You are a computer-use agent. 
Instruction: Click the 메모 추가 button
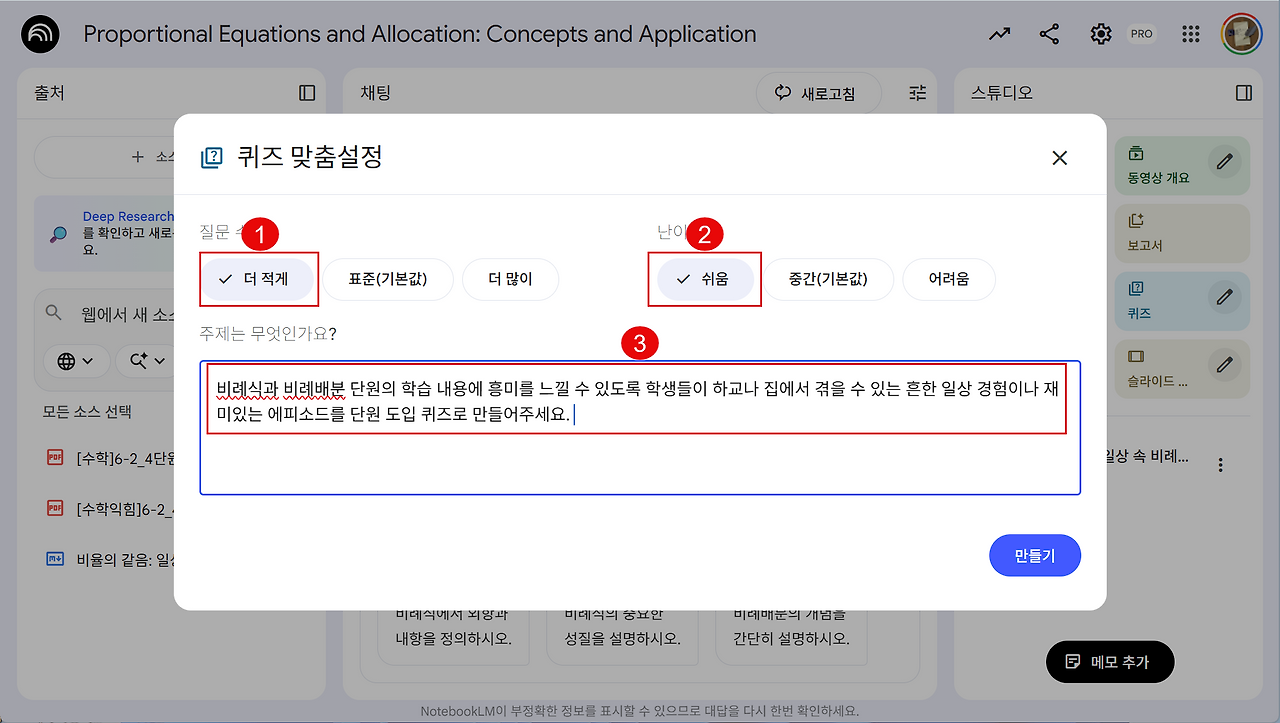pyautogui.click(x=1109, y=662)
